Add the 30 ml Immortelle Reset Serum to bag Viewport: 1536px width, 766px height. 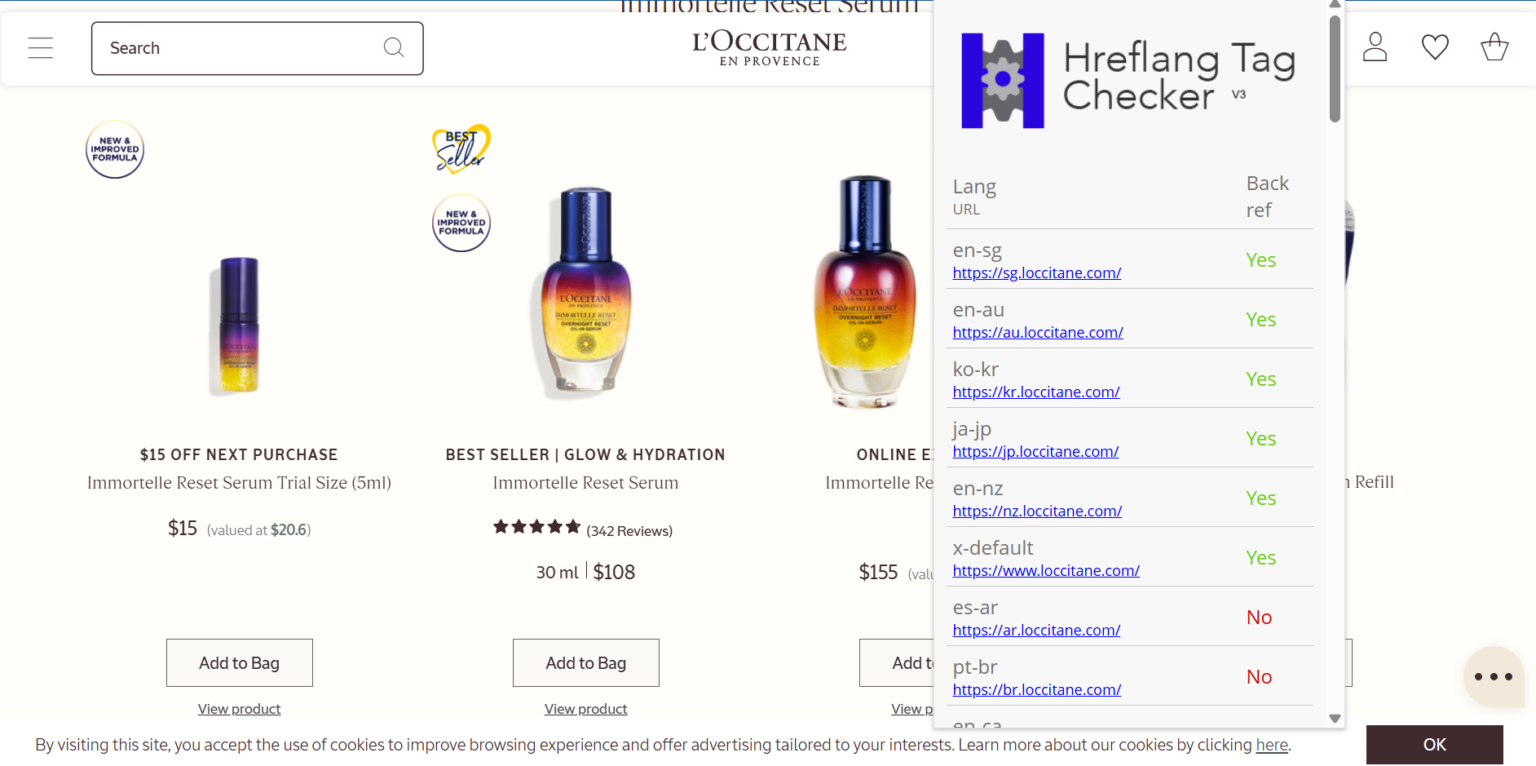click(586, 663)
